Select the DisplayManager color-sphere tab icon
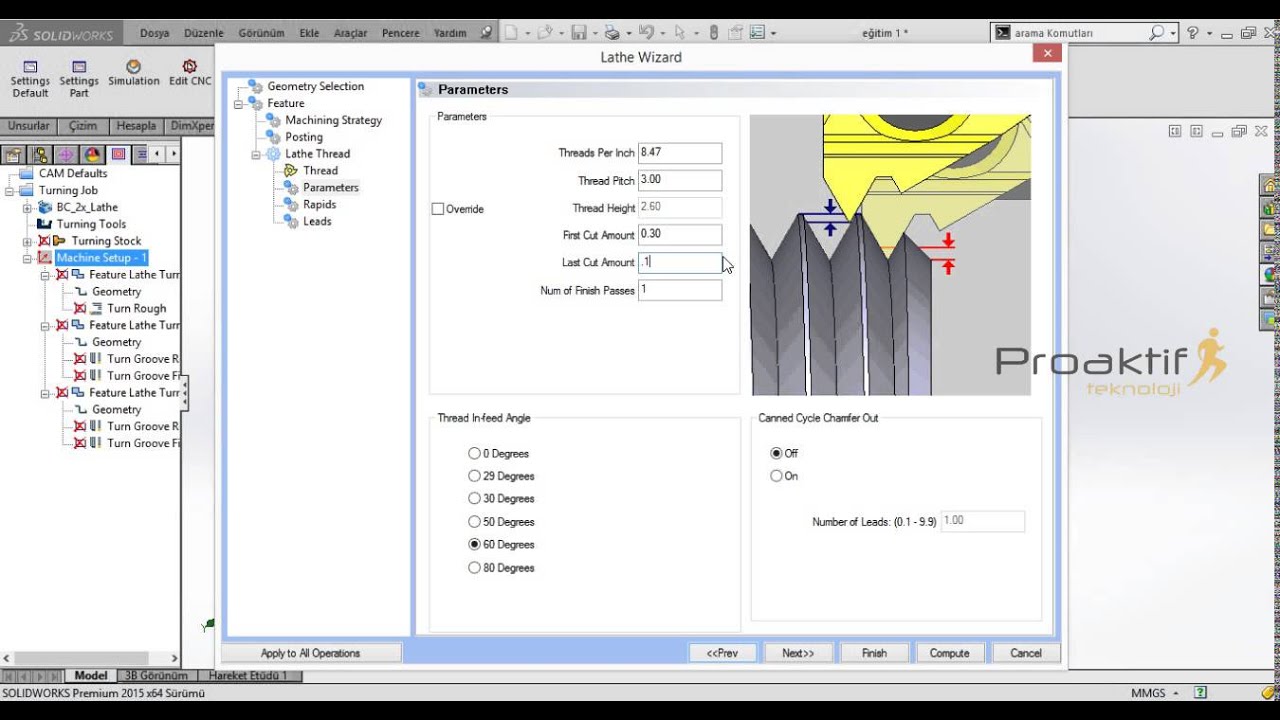 click(x=92, y=154)
